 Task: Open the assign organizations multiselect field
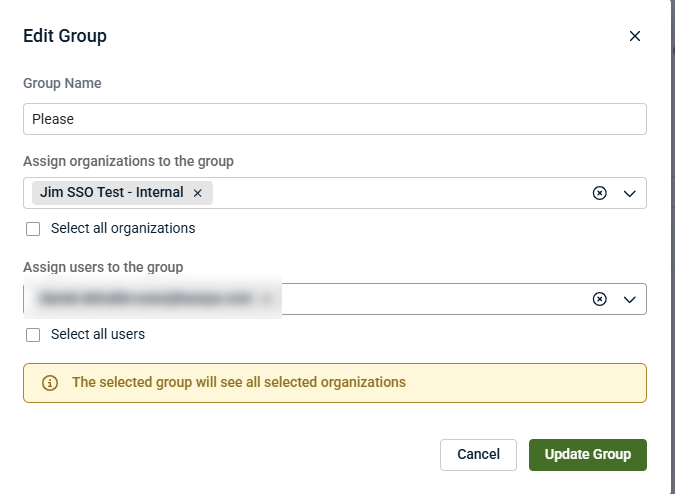[x=335, y=193]
